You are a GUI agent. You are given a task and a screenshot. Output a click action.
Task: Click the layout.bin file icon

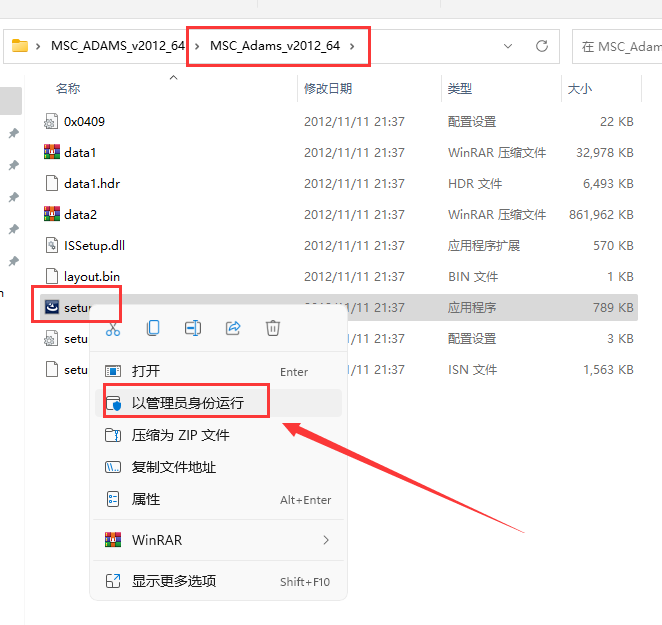(x=52, y=276)
